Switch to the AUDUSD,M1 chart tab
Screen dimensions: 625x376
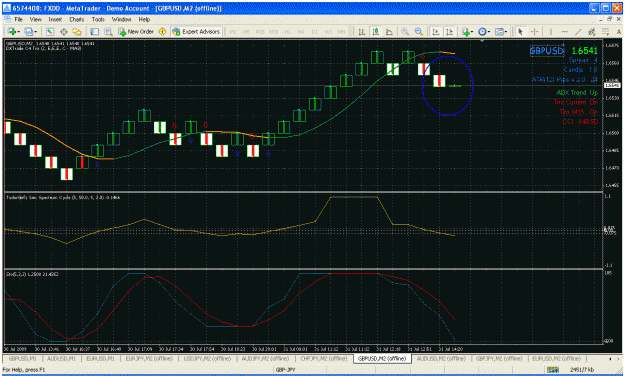point(61,358)
